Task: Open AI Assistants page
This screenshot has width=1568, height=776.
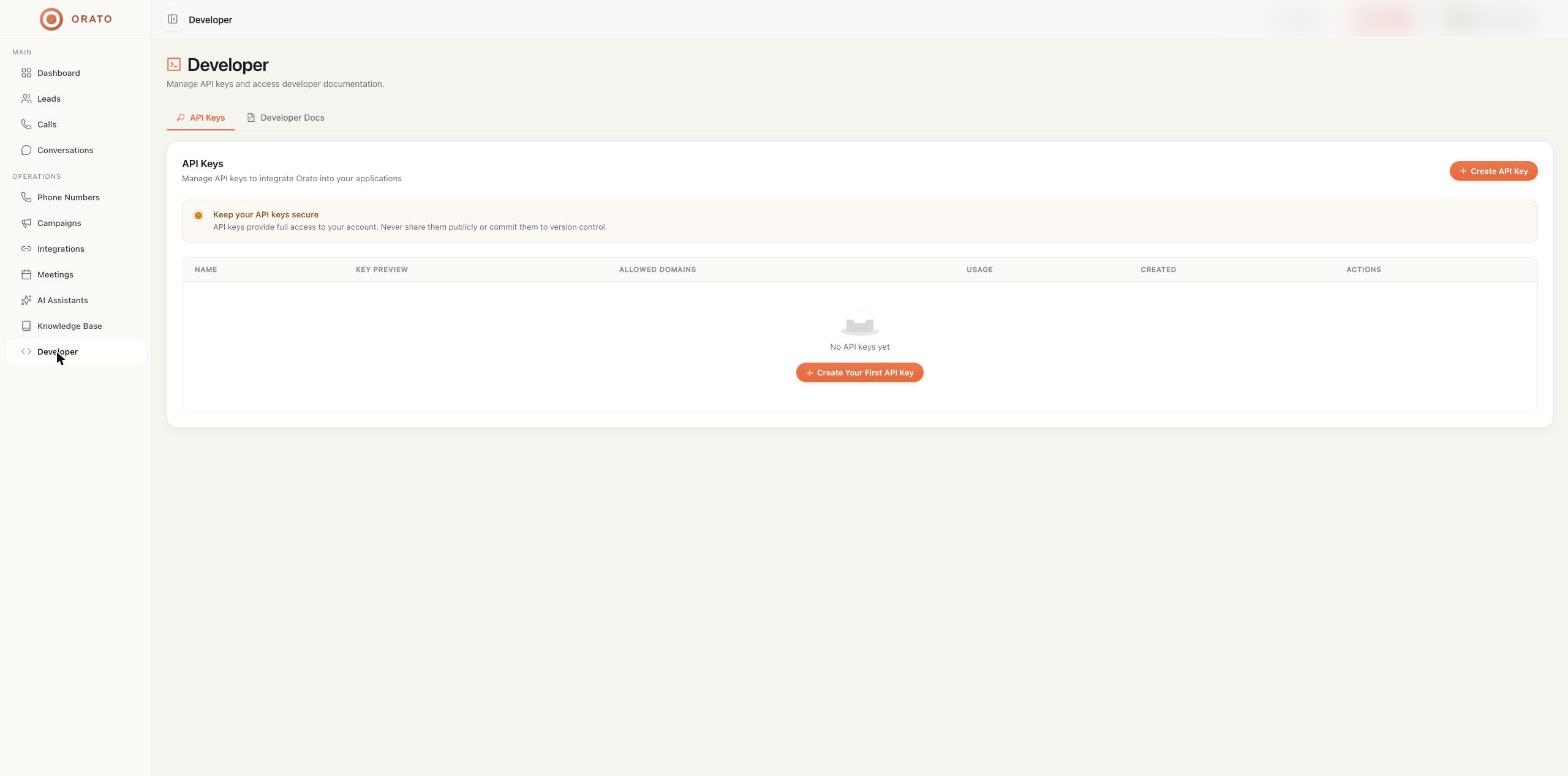Action: tap(76, 300)
